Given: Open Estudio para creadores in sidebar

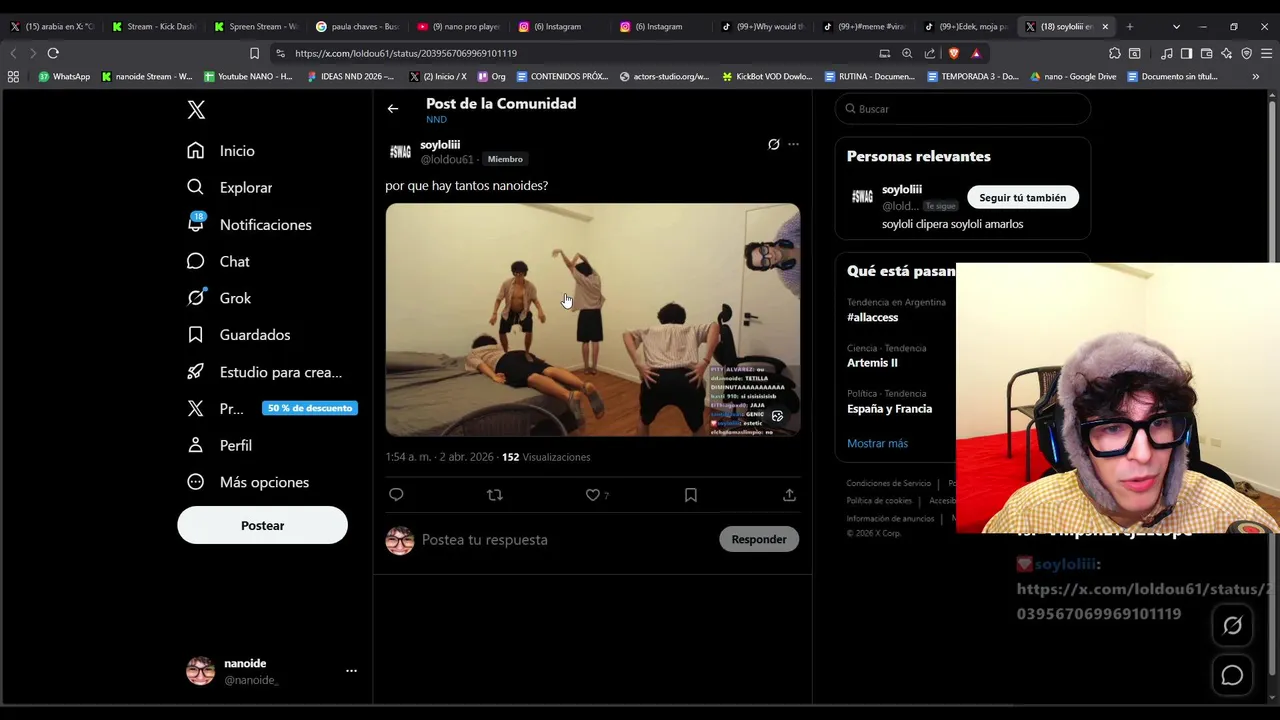Looking at the screenshot, I should point(265,372).
